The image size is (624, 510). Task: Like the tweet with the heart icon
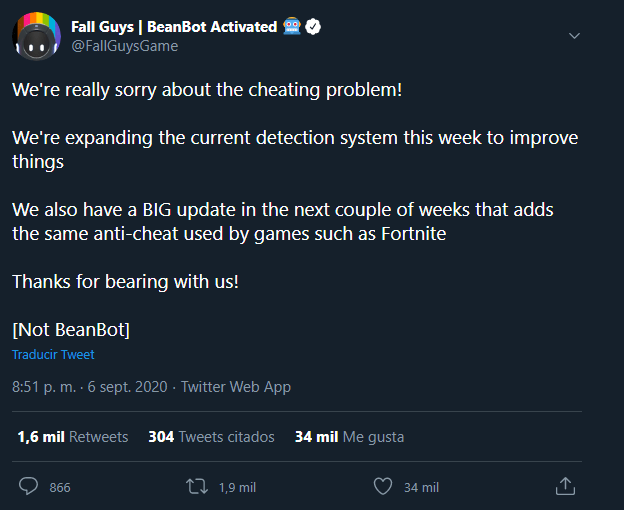click(383, 487)
